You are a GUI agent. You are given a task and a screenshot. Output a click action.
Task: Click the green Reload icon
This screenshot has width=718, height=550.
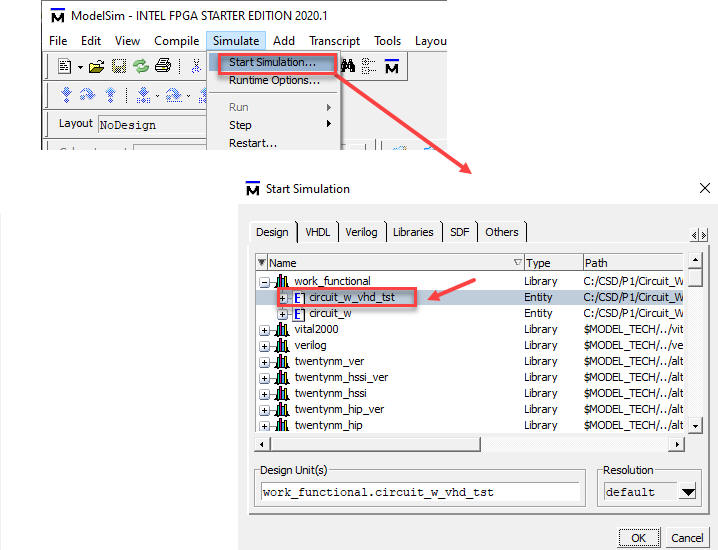(141, 66)
